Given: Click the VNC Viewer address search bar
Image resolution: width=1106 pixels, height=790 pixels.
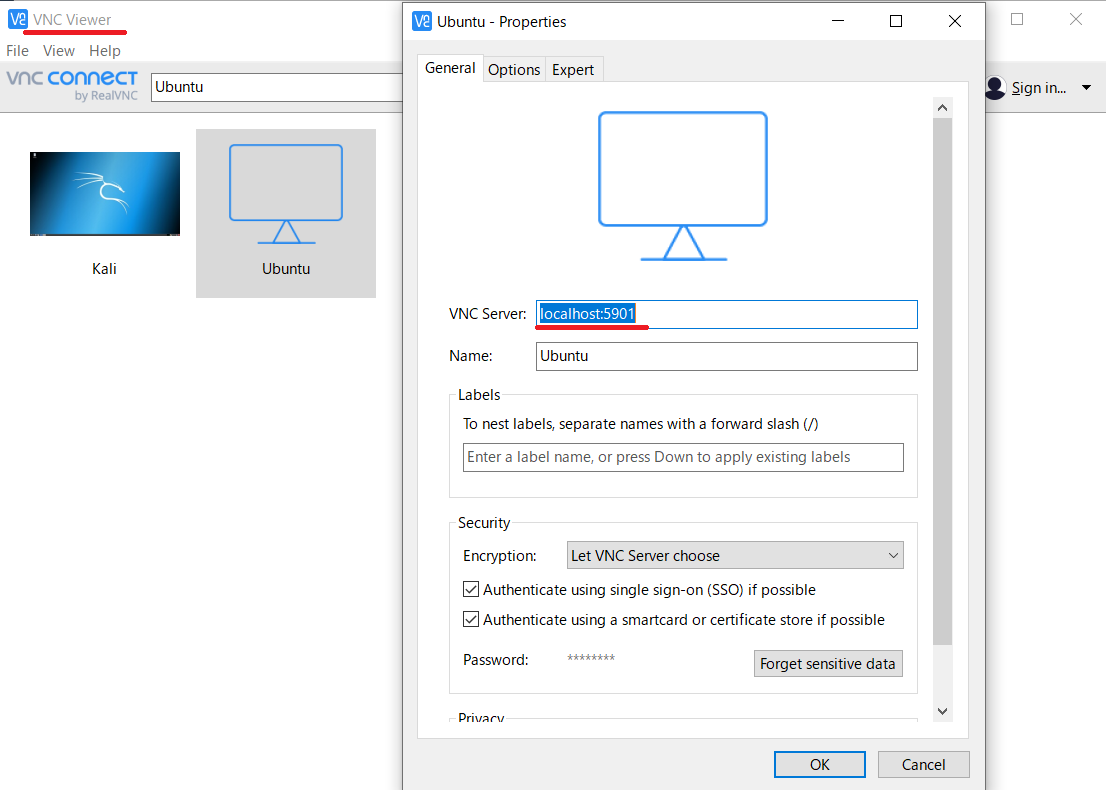Looking at the screenshot, I should (x=276, y=87).
